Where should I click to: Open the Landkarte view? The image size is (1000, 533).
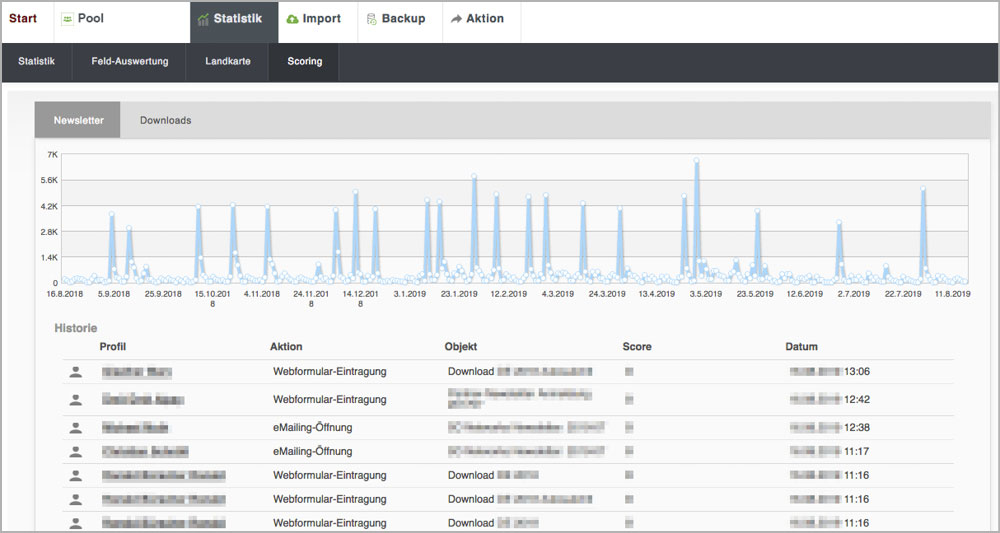coord(228,62)
